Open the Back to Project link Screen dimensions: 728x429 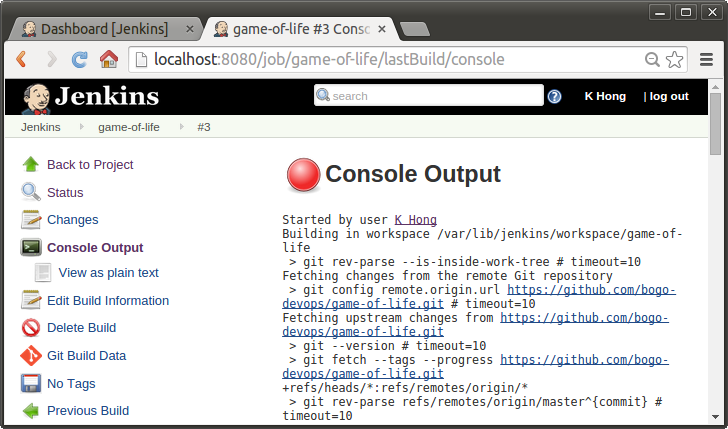pyautogui.click(x=90, y=164)
